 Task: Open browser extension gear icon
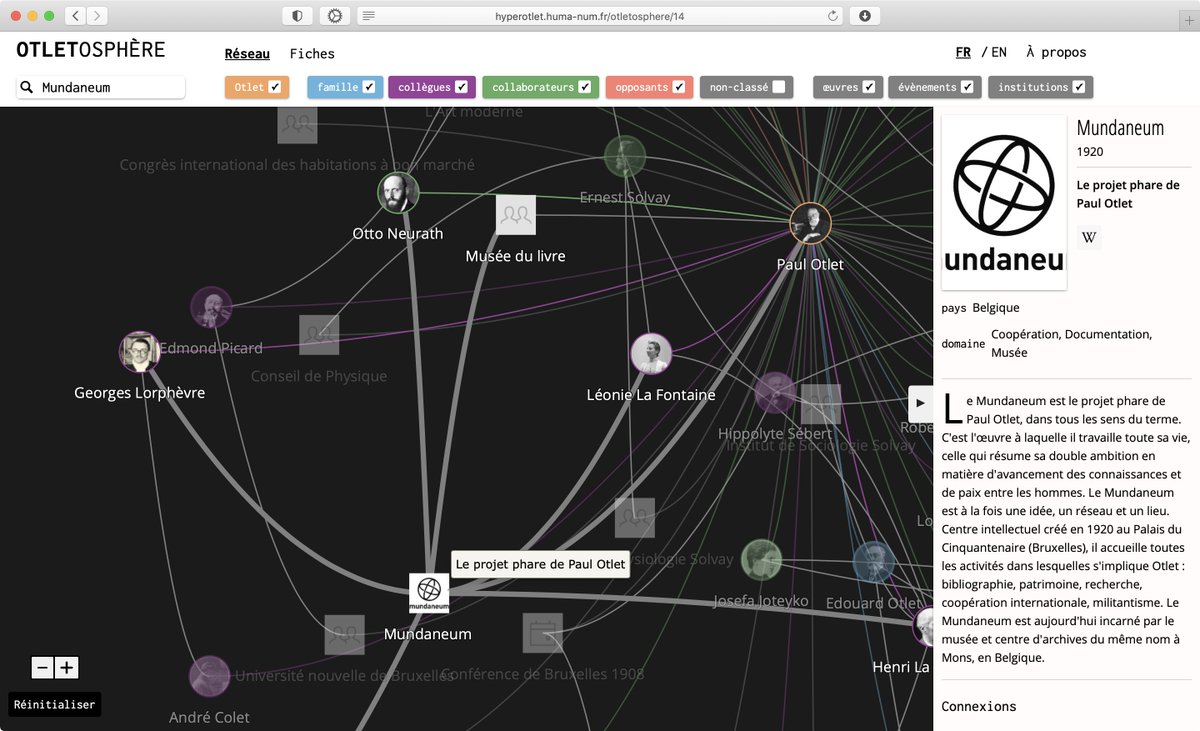pos(335,16)
